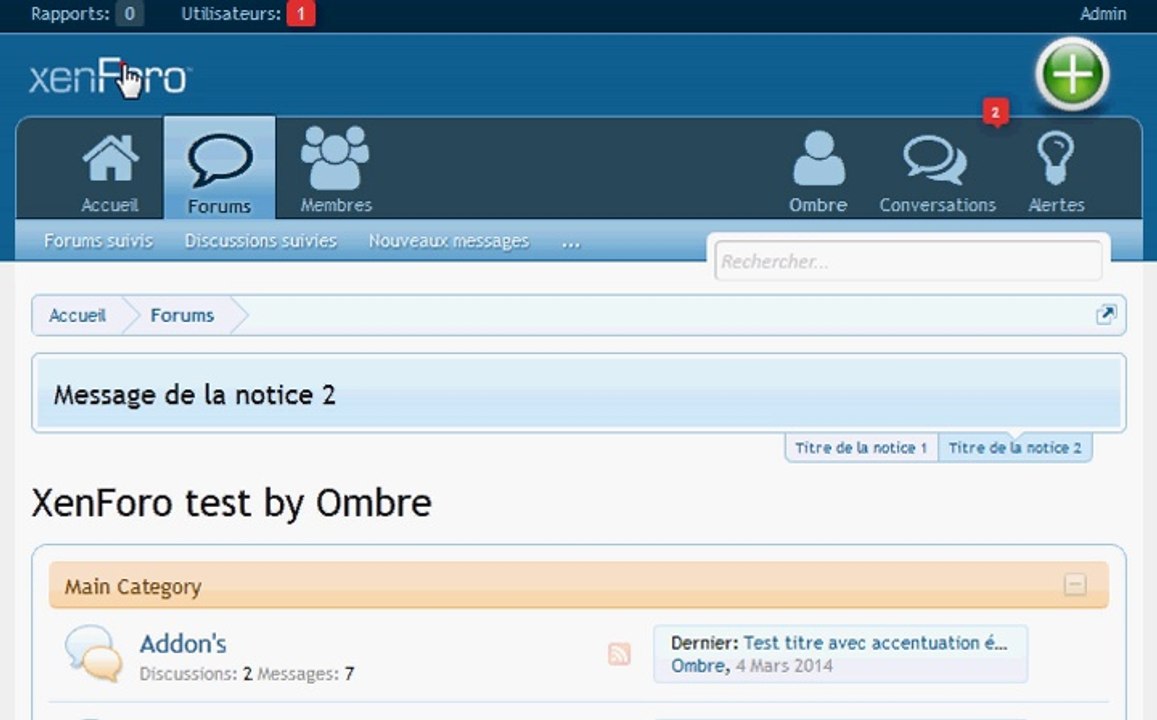Click the RSS feed icon for Addon's
This screenshot has height=720, width=1157.
coord(619,654)
